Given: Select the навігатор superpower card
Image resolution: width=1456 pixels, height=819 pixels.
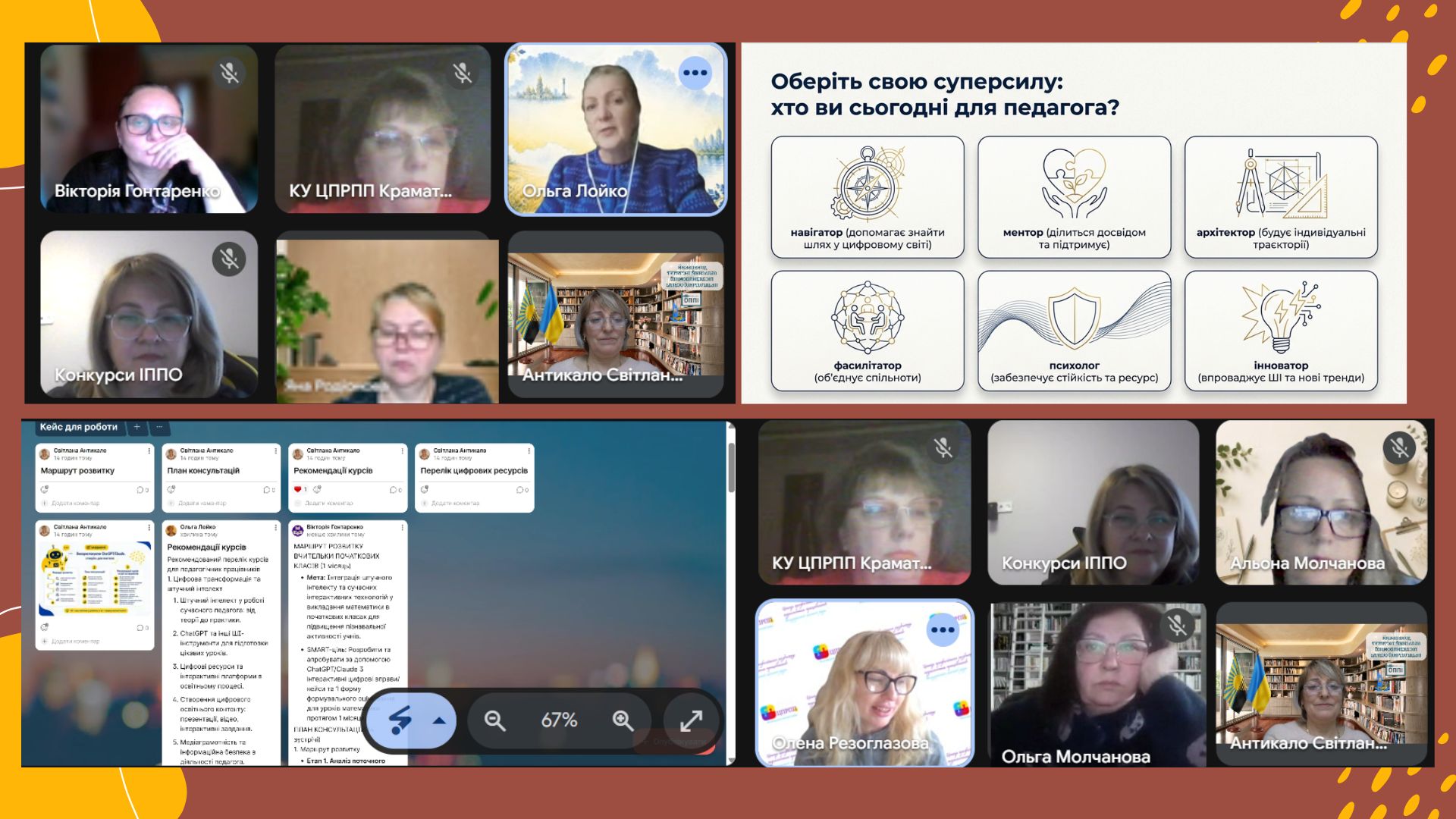Looking at the screenshot, I should point(868,197).
